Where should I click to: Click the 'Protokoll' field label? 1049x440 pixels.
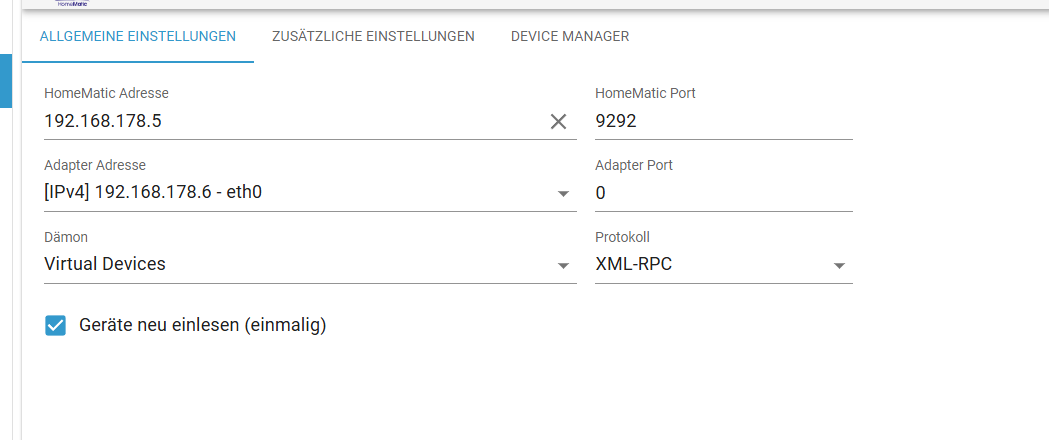(x=622, y=237)
